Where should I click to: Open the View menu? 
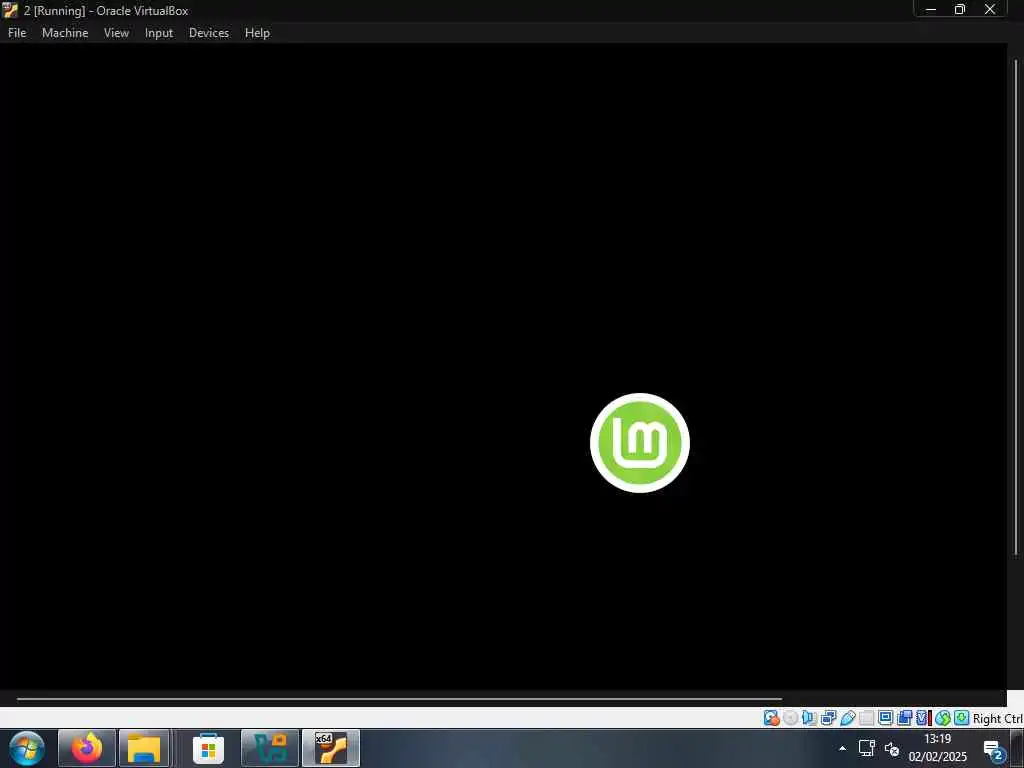pos(116,33)
